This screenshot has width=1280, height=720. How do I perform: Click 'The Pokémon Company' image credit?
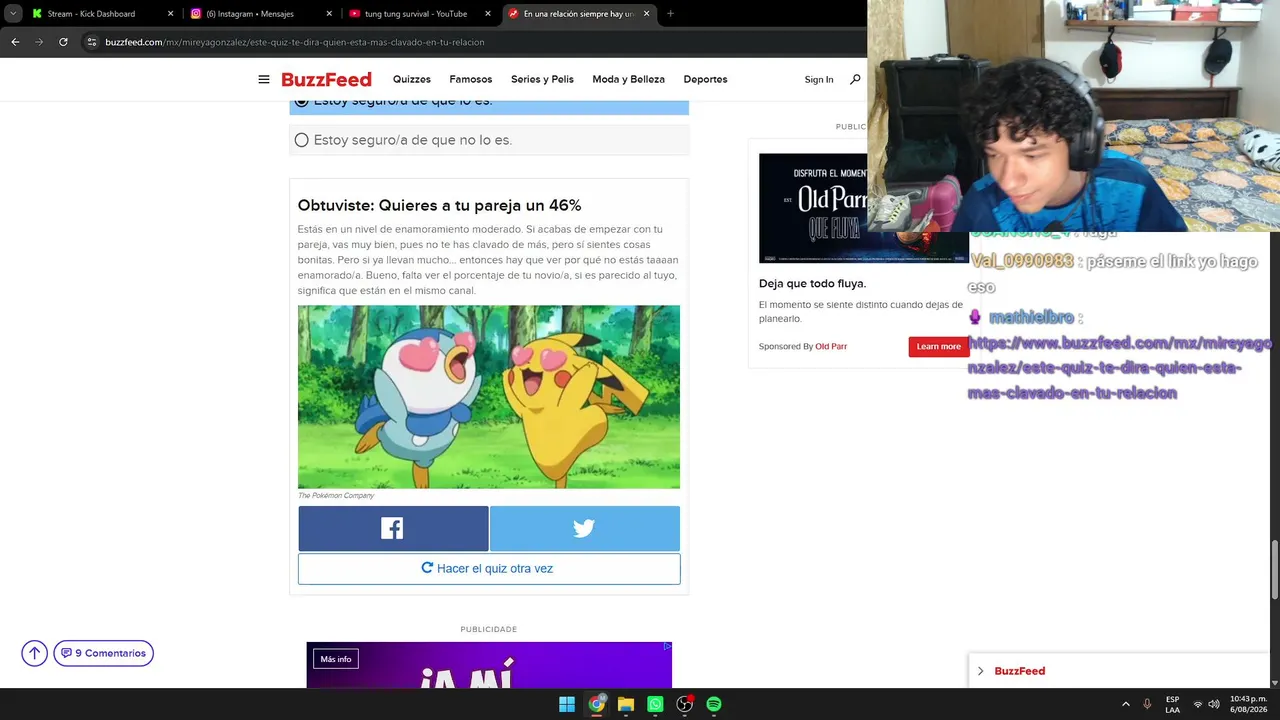pyautogui.click(x=336, y=496)
